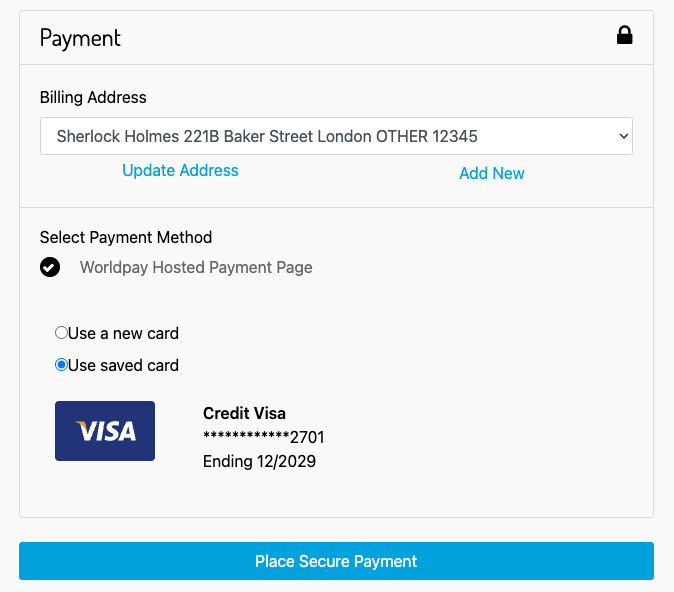The height and width of the screenshot is (592, 674).
Task: Click the Visa card logo
Action: click(x=105, y=431)
